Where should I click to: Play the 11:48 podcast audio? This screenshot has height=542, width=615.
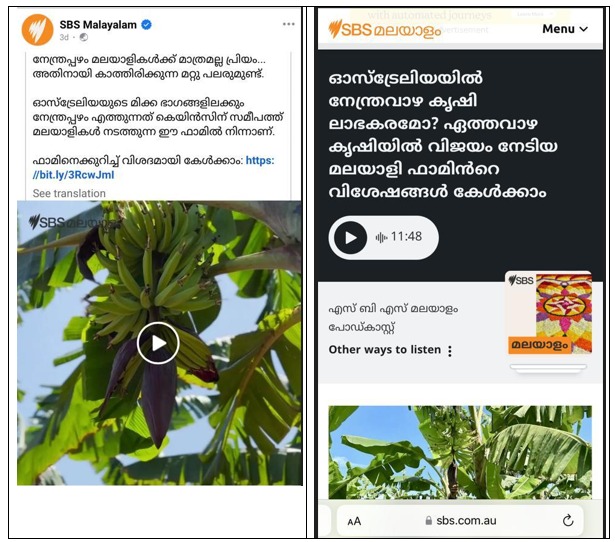tap(350, 238)
